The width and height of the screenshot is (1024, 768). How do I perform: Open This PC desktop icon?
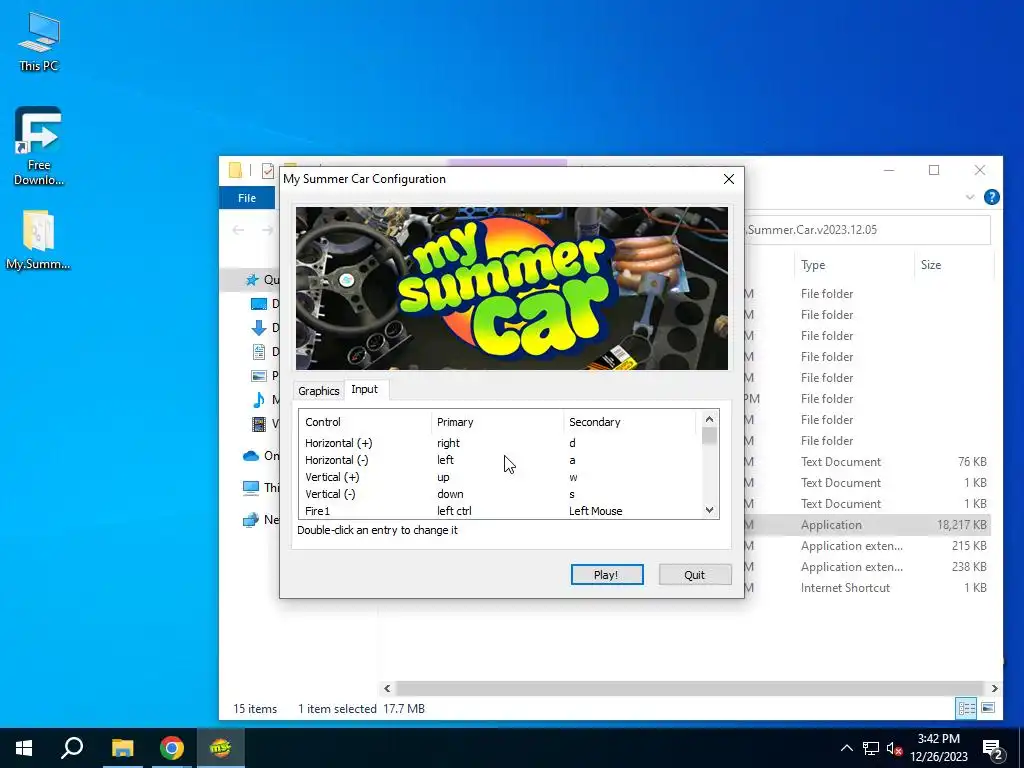click(x=39, y=42)
